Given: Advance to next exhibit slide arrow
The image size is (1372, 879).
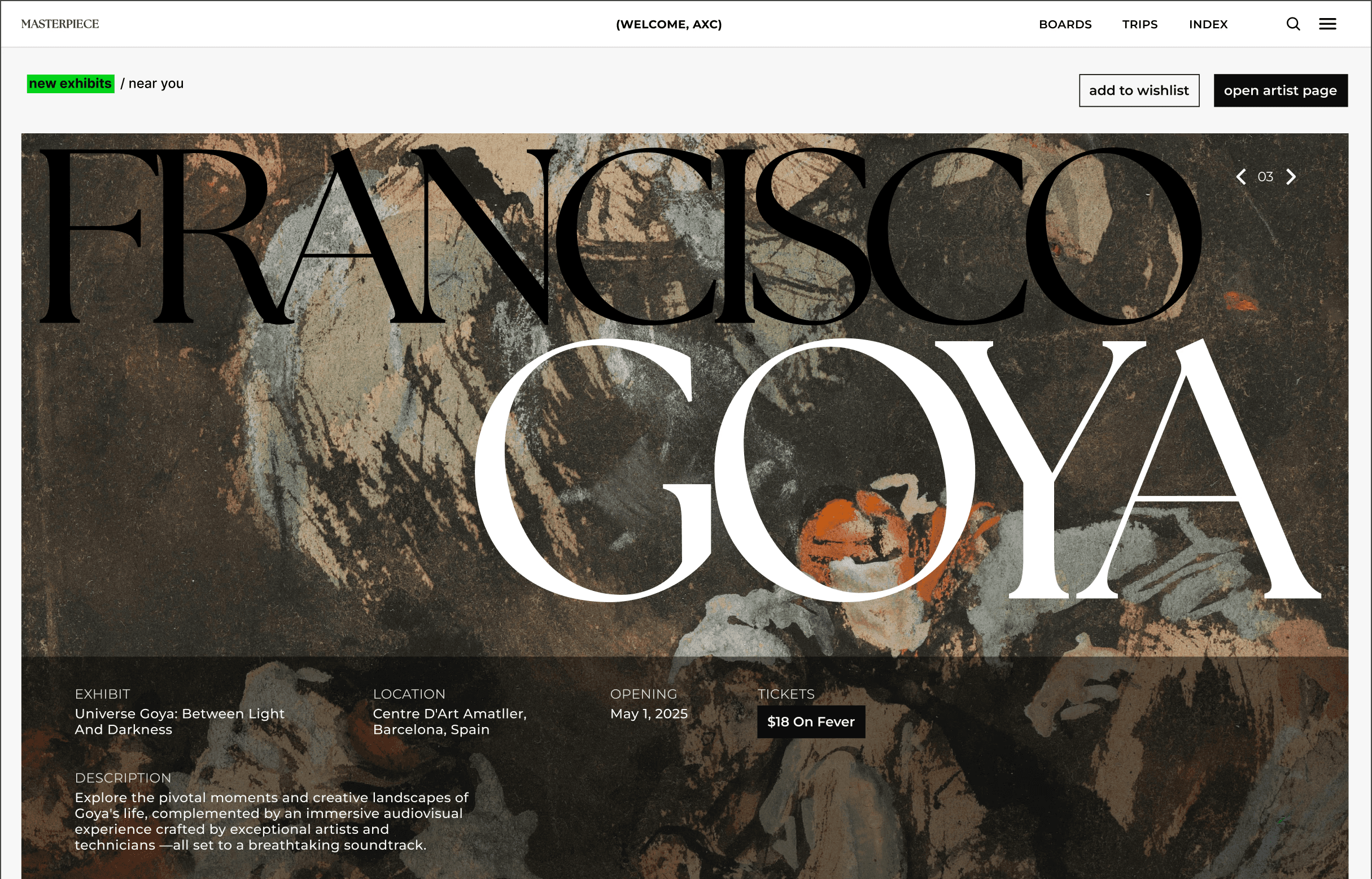Looking at the screenshot, I should tap(1291, 177).
